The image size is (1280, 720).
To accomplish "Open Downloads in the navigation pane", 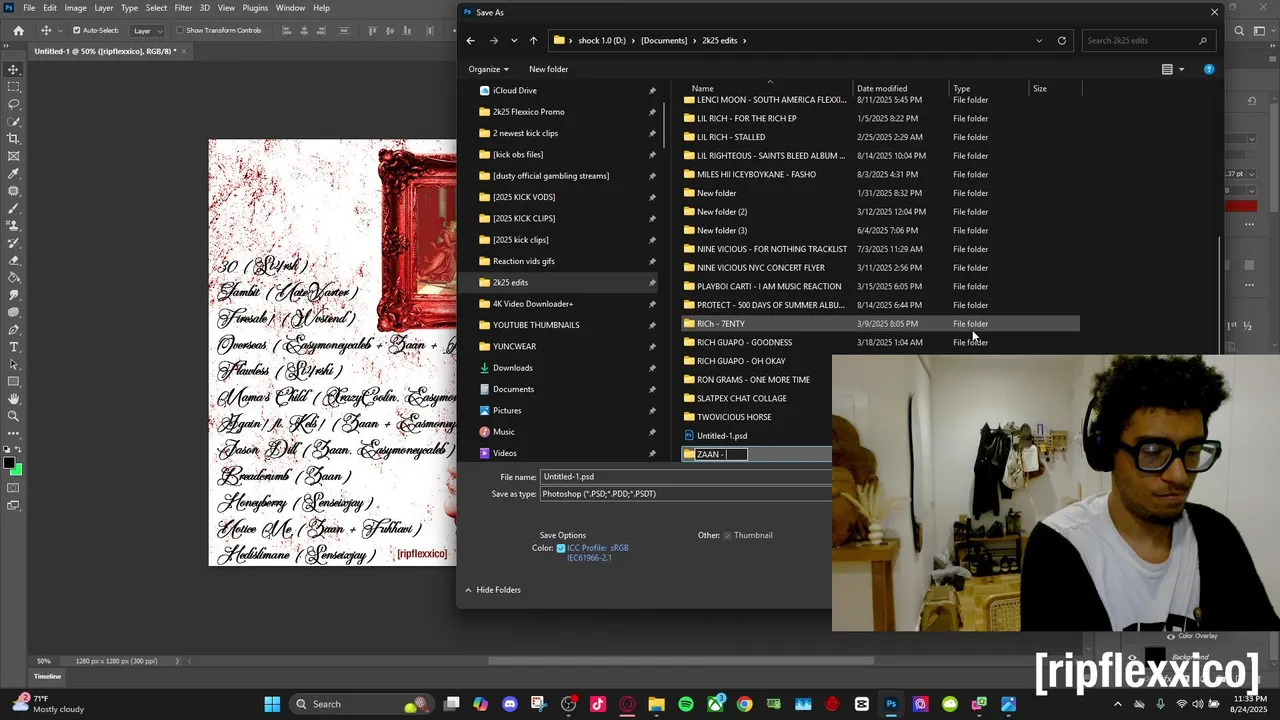I will [513, 368].
